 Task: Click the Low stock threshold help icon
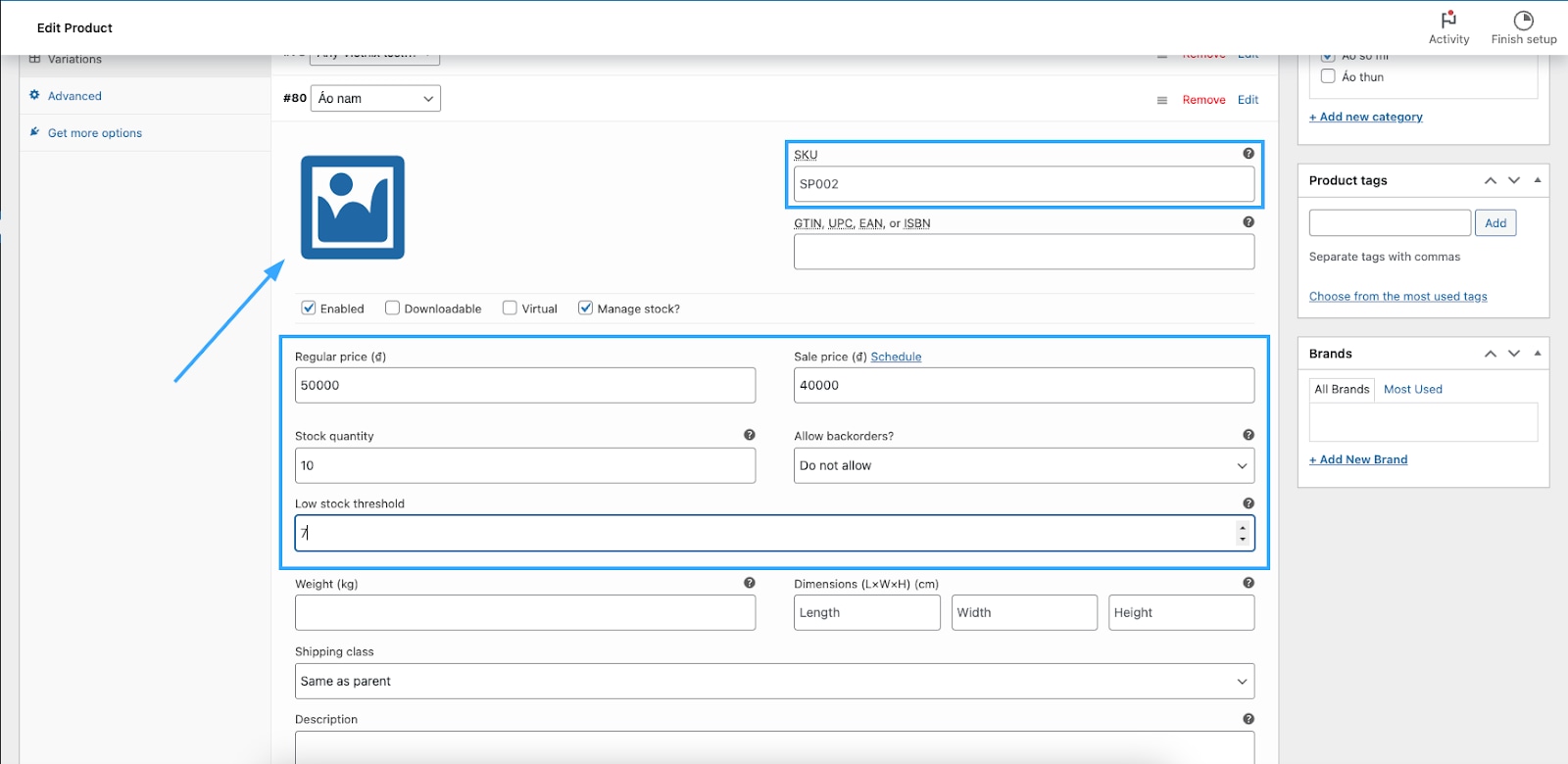tap(1248, 503)
